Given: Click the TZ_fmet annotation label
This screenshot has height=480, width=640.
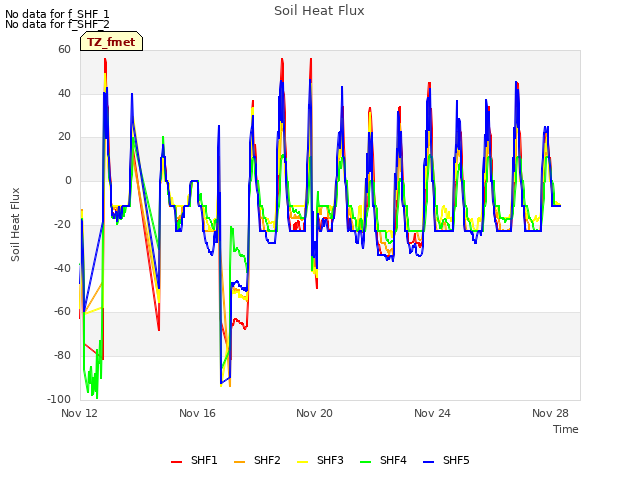Looking at the screenshot, I should [111, 42].
